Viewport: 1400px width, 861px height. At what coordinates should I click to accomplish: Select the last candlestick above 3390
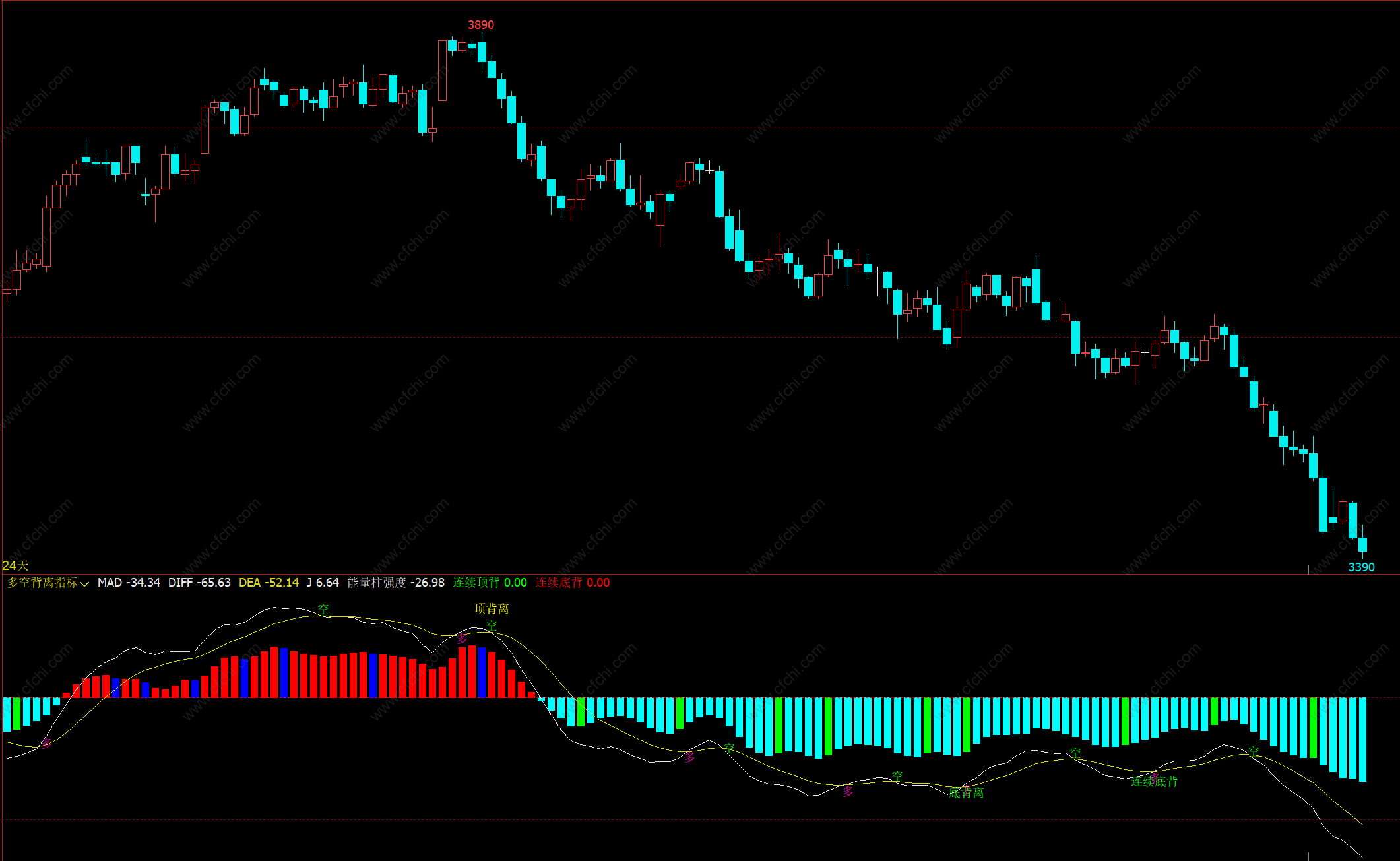coord(1362,544)
